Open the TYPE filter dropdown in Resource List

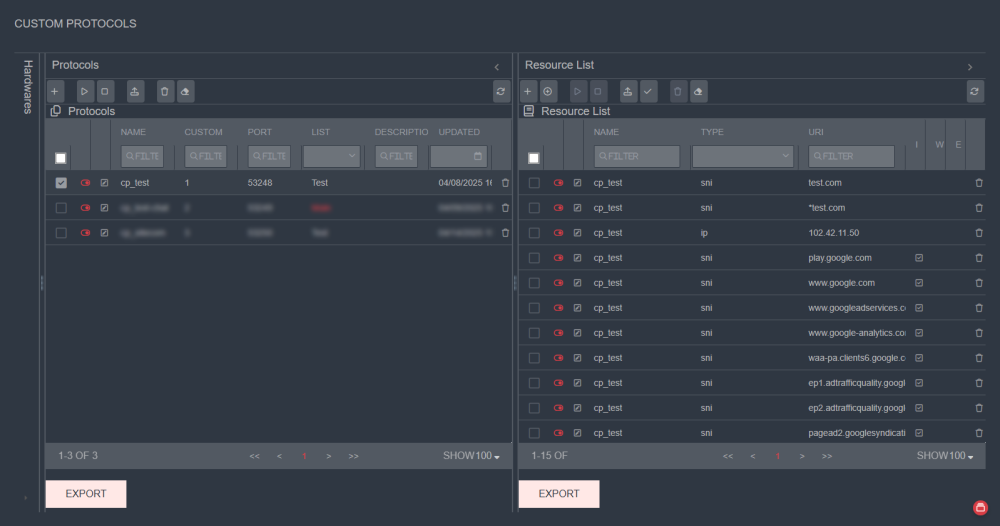tap(743, 156)
